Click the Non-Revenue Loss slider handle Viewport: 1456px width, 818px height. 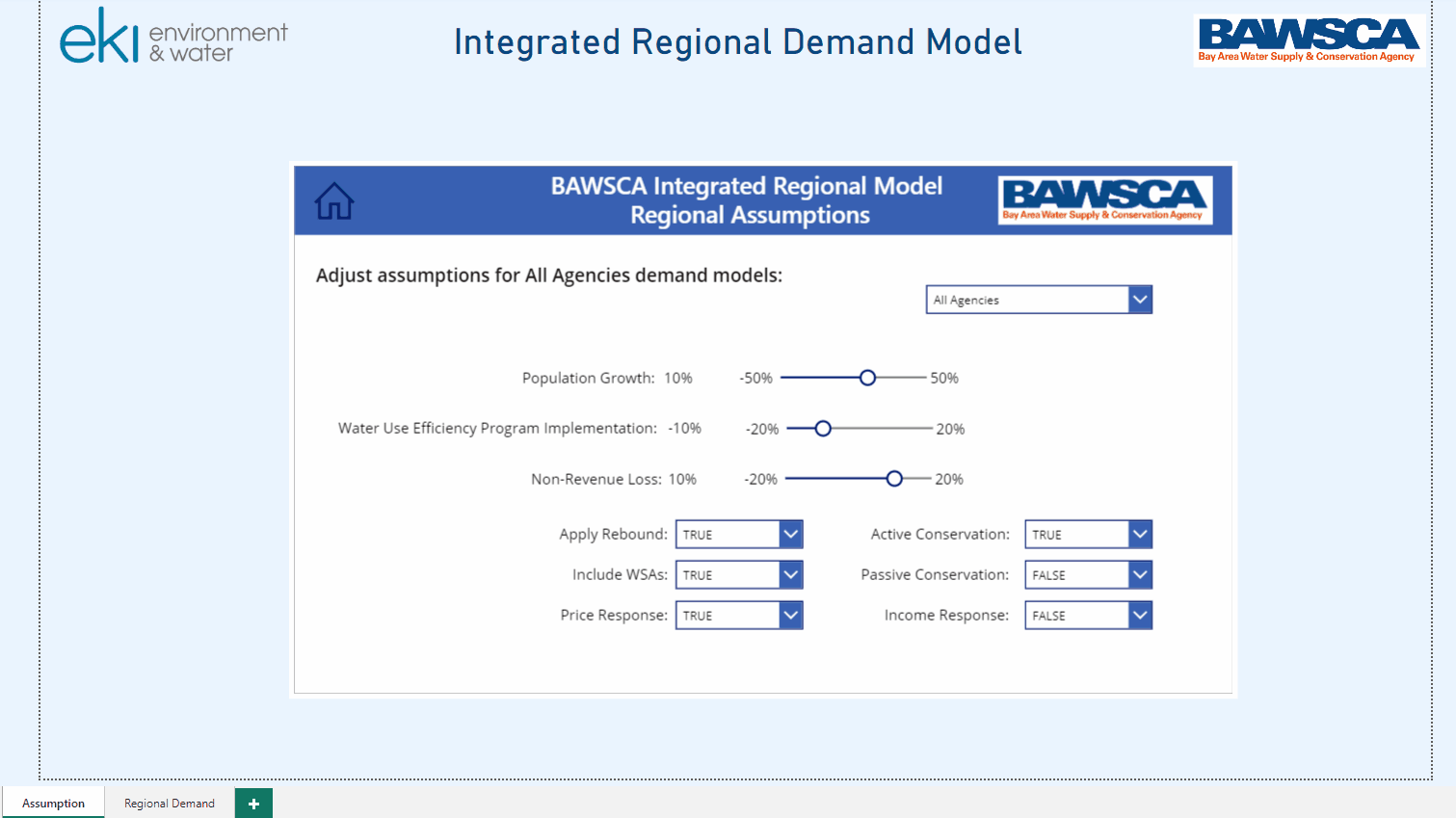click(x=894, y=478)
